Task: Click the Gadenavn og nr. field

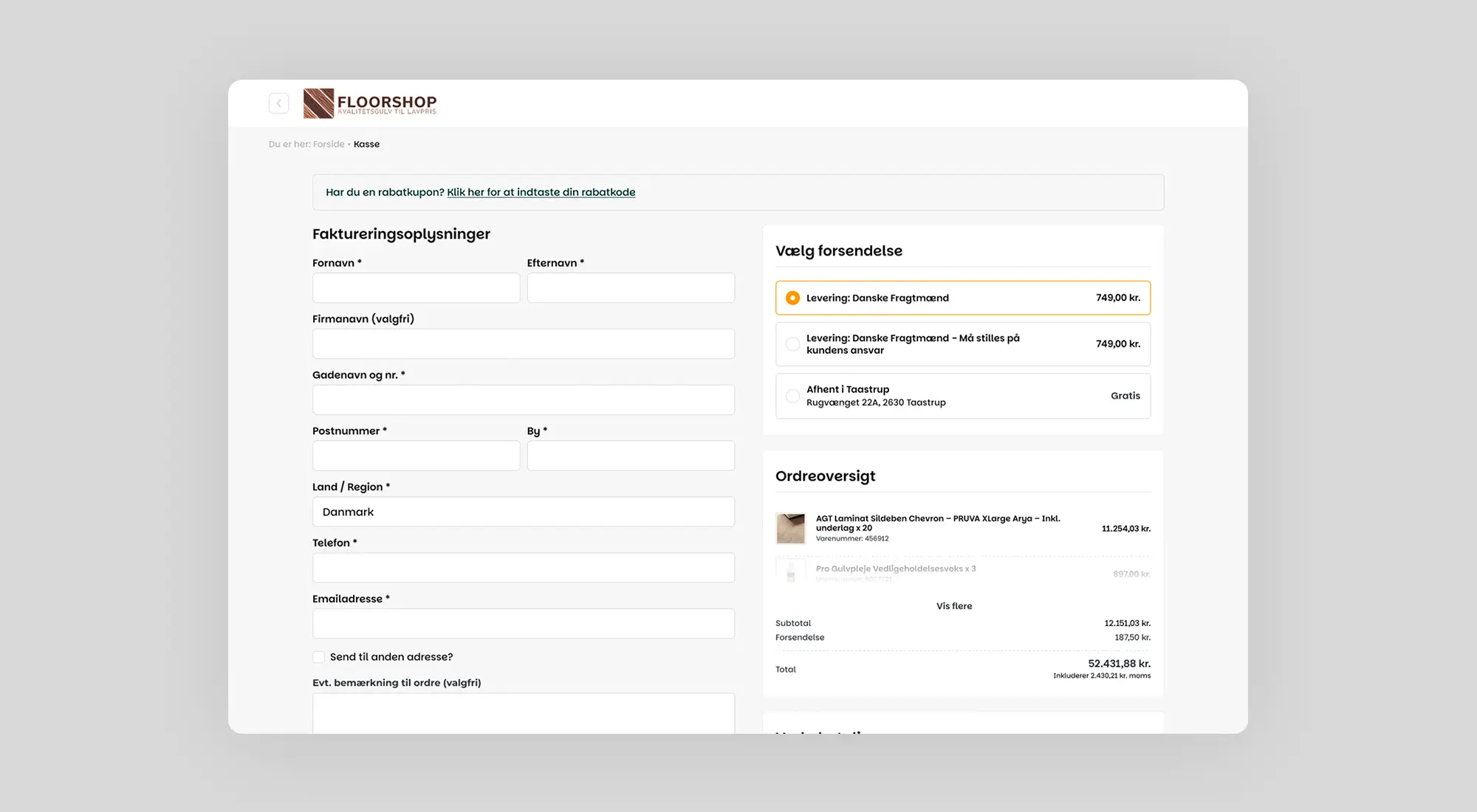Action: point(523,400)
